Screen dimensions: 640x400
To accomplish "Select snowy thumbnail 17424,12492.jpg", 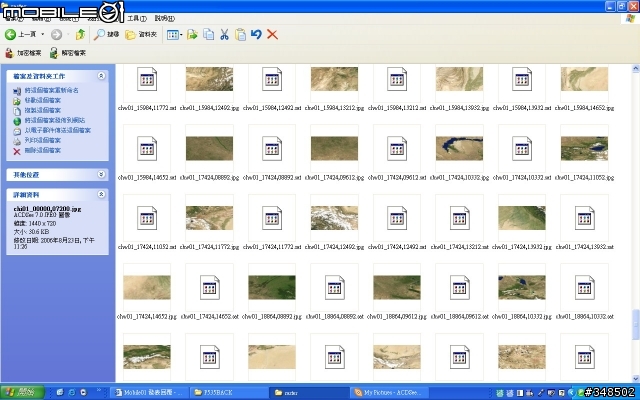I will tap(334, 218).
